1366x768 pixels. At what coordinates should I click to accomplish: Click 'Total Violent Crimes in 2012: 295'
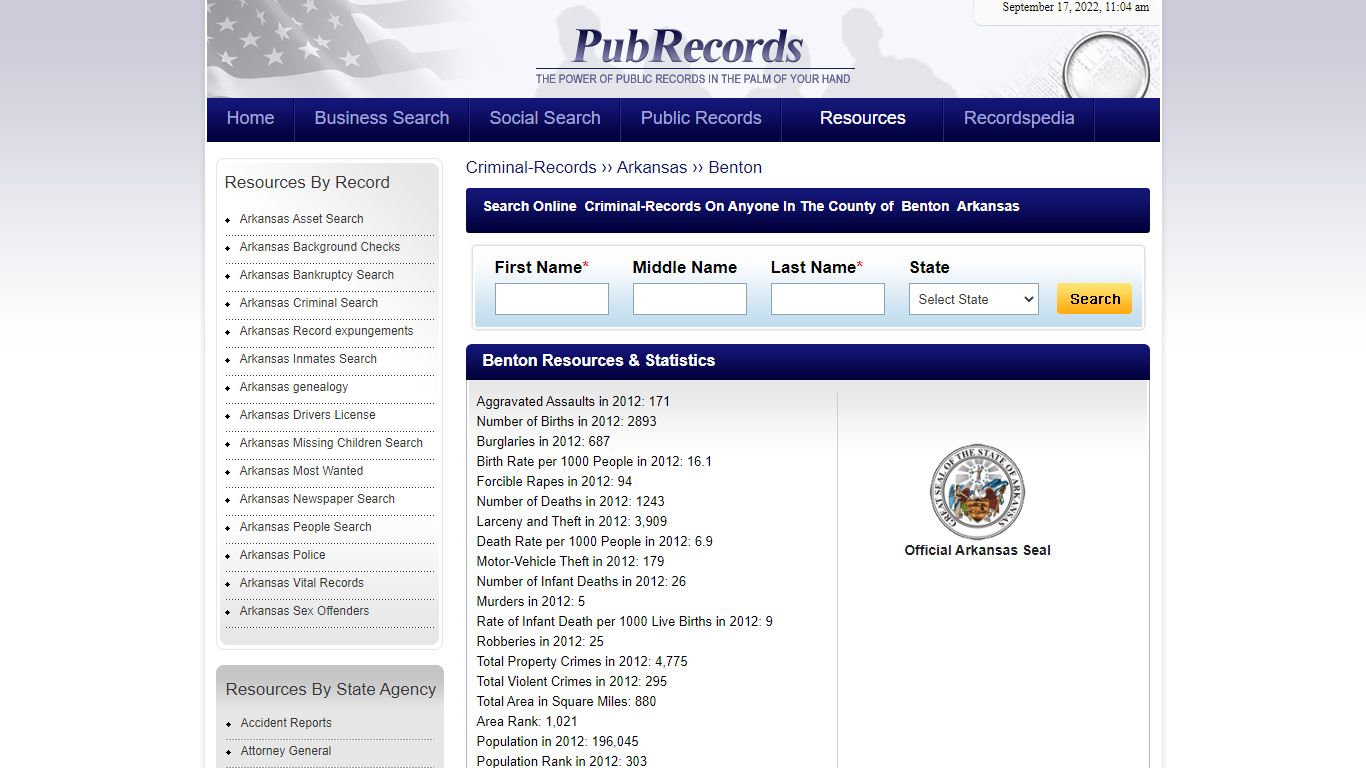[571, 681]
